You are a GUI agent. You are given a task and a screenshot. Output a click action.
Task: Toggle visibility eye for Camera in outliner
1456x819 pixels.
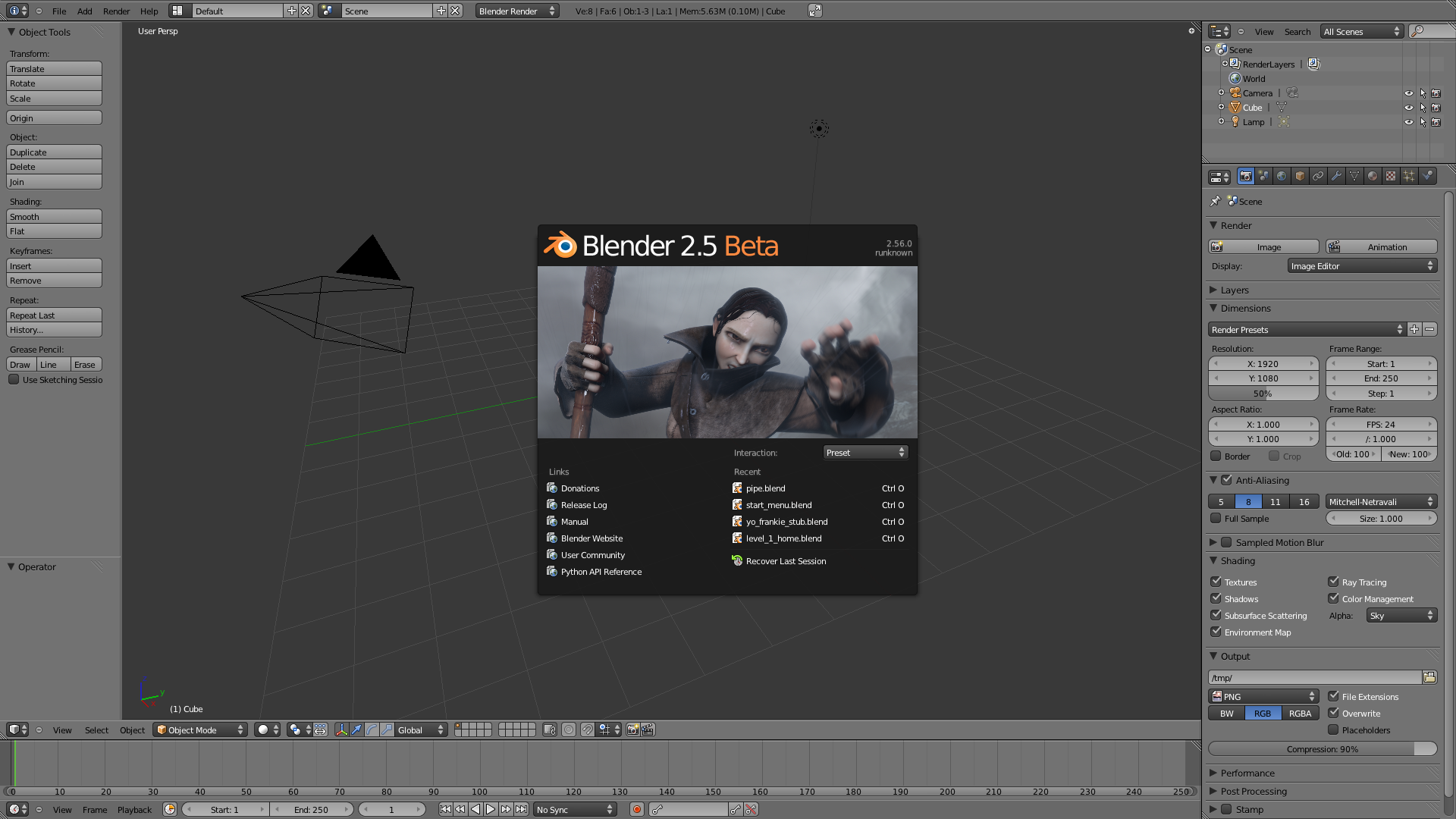pyautogui.click(x=1409, y=93)
